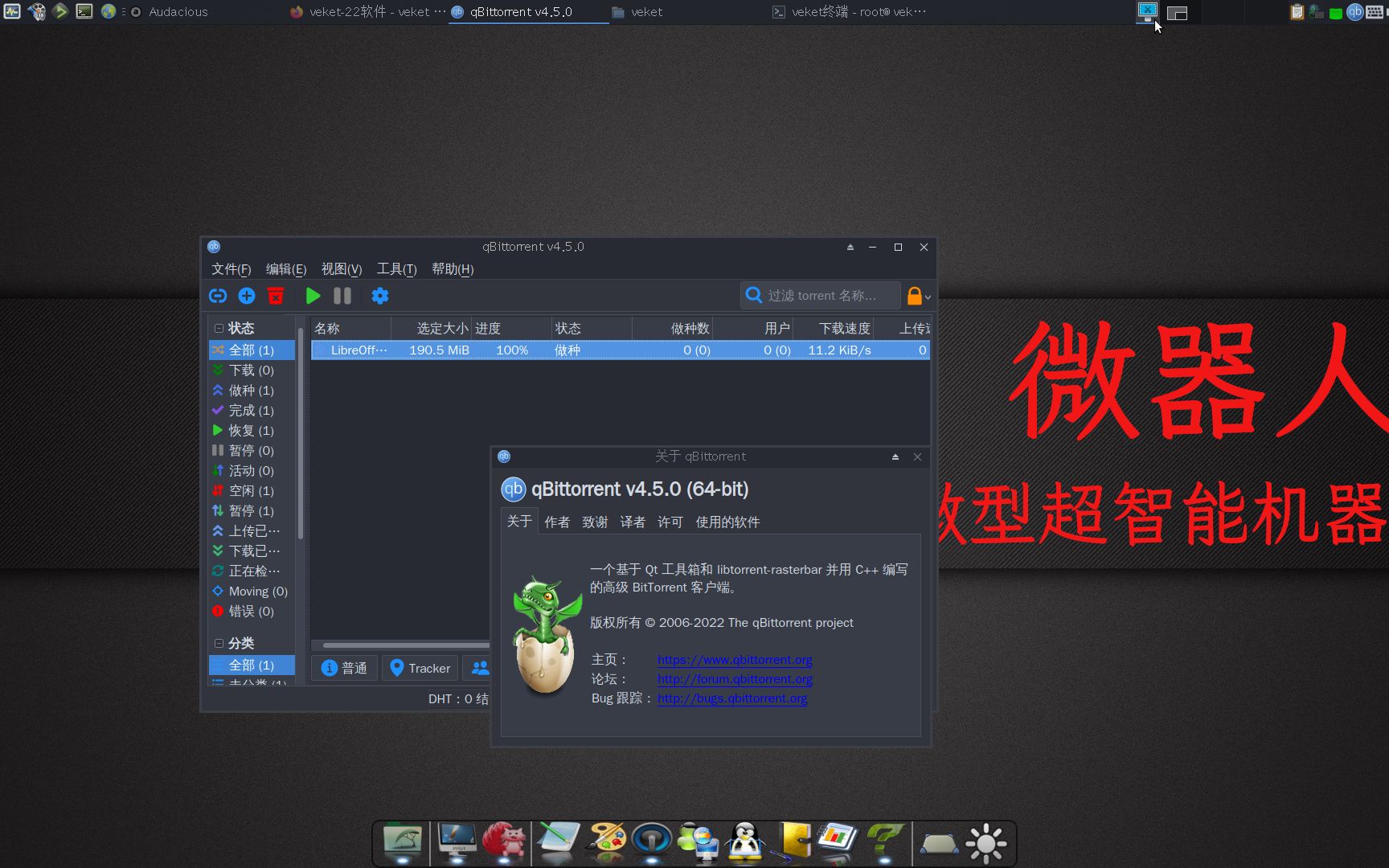Click the torrent list horizontal scrollbar
The image size is (1389, 868).
[406, 645]
